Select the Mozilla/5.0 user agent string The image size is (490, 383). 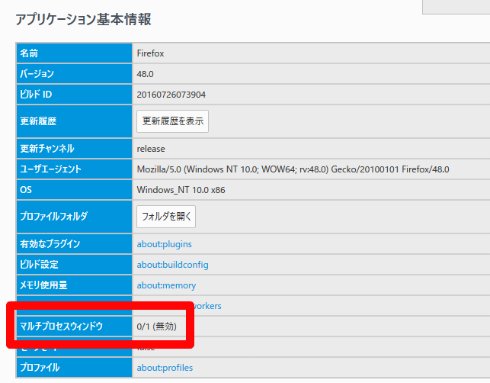[293, 169]
